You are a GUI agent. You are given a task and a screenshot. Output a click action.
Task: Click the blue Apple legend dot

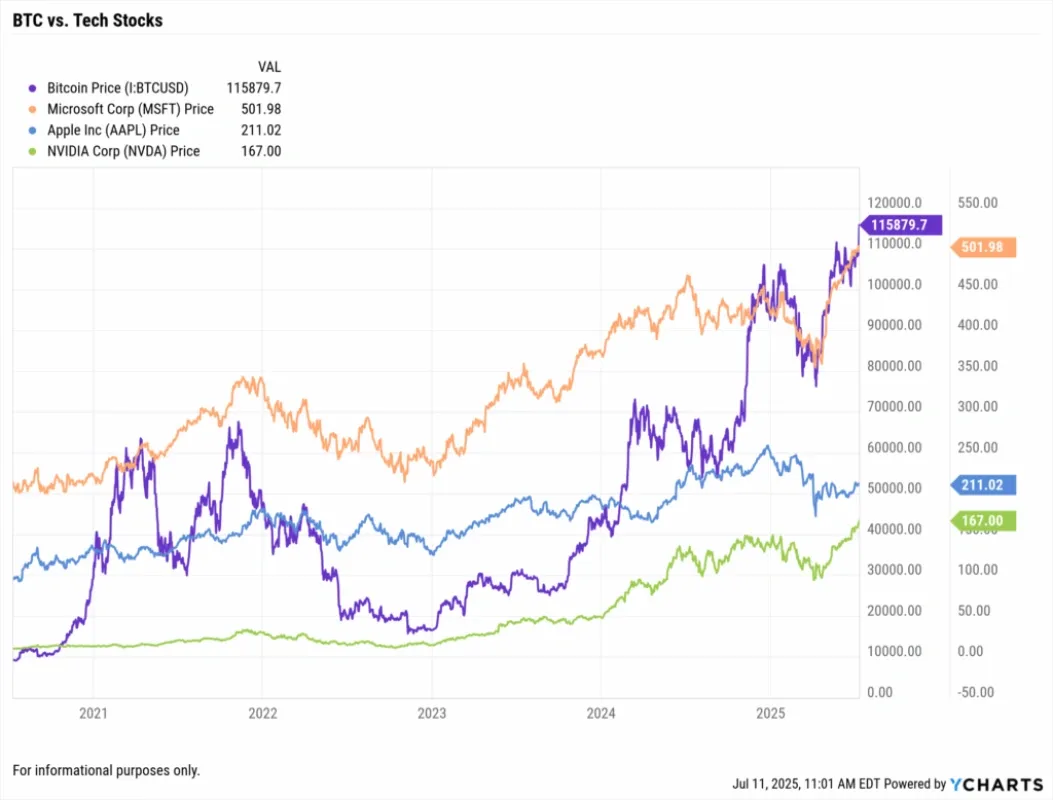(x=32, y=130)
